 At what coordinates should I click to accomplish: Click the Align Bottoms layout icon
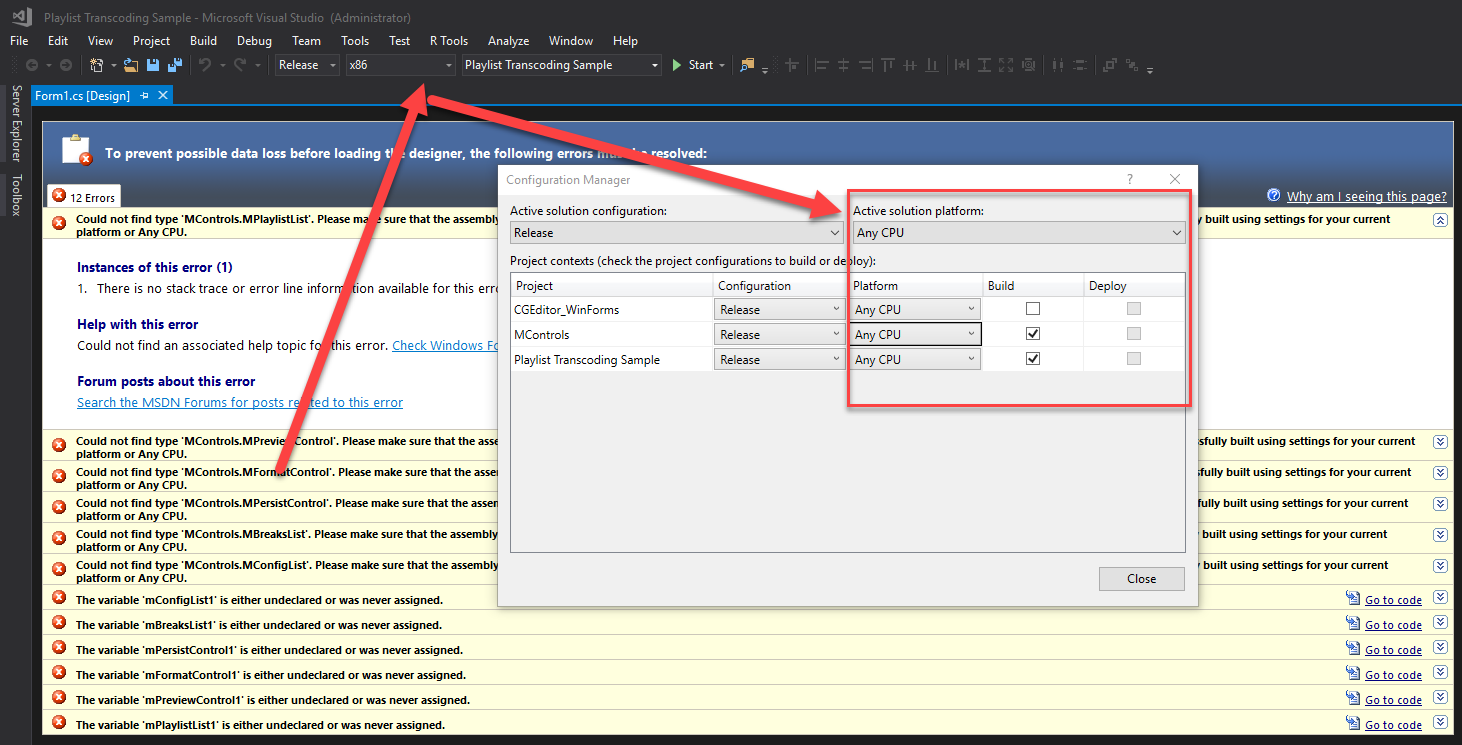coord(932,65)
